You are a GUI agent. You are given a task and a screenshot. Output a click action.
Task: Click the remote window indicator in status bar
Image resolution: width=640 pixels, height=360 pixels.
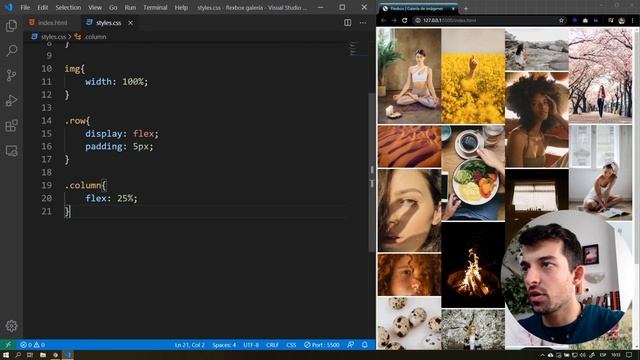click(x=8, y=345)
